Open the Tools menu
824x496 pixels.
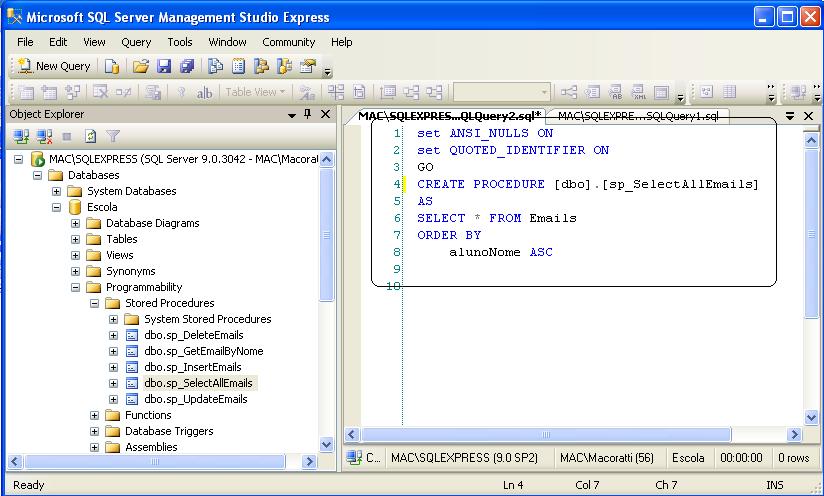(180, 42)
